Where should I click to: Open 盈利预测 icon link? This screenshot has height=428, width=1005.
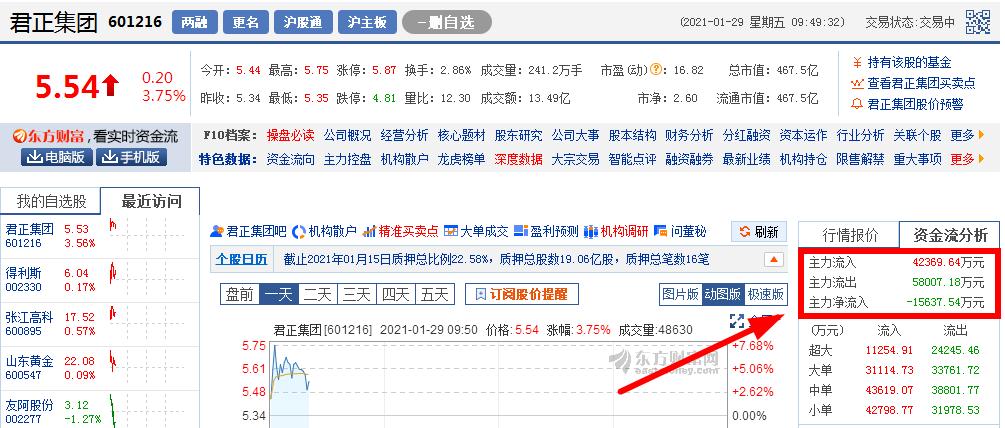coord(546,231)
